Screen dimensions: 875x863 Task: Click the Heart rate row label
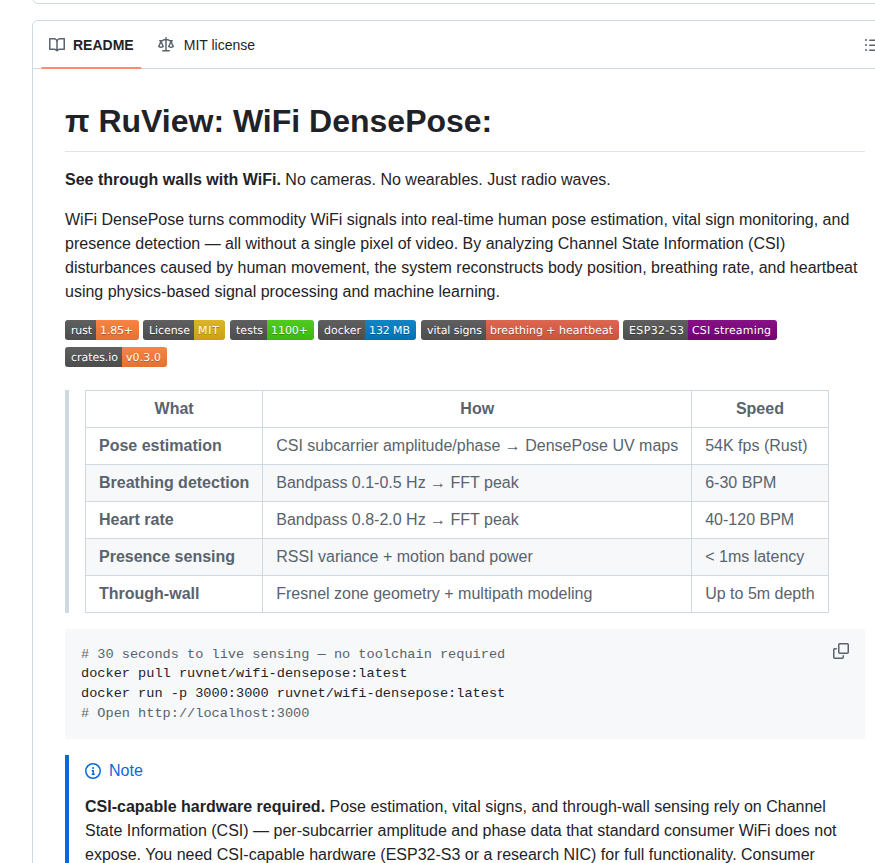point(136,519)
